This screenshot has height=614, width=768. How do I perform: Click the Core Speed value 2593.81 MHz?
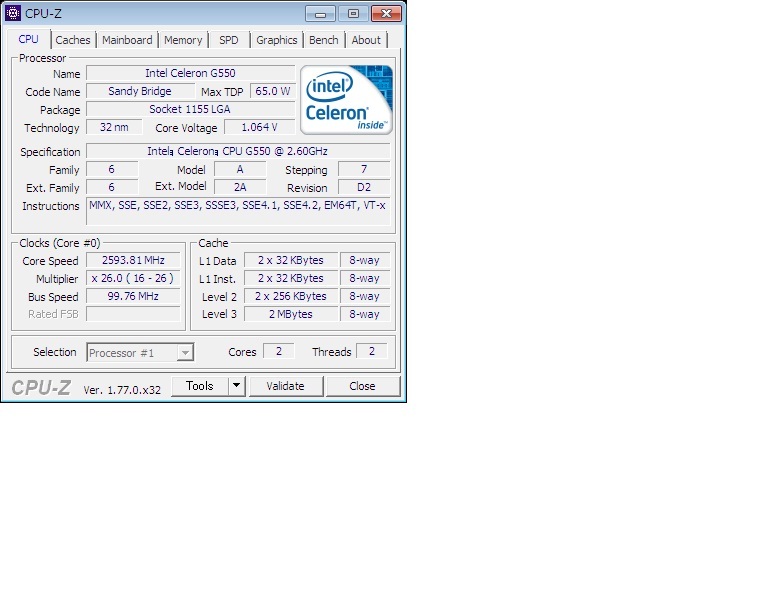[133, 260]
